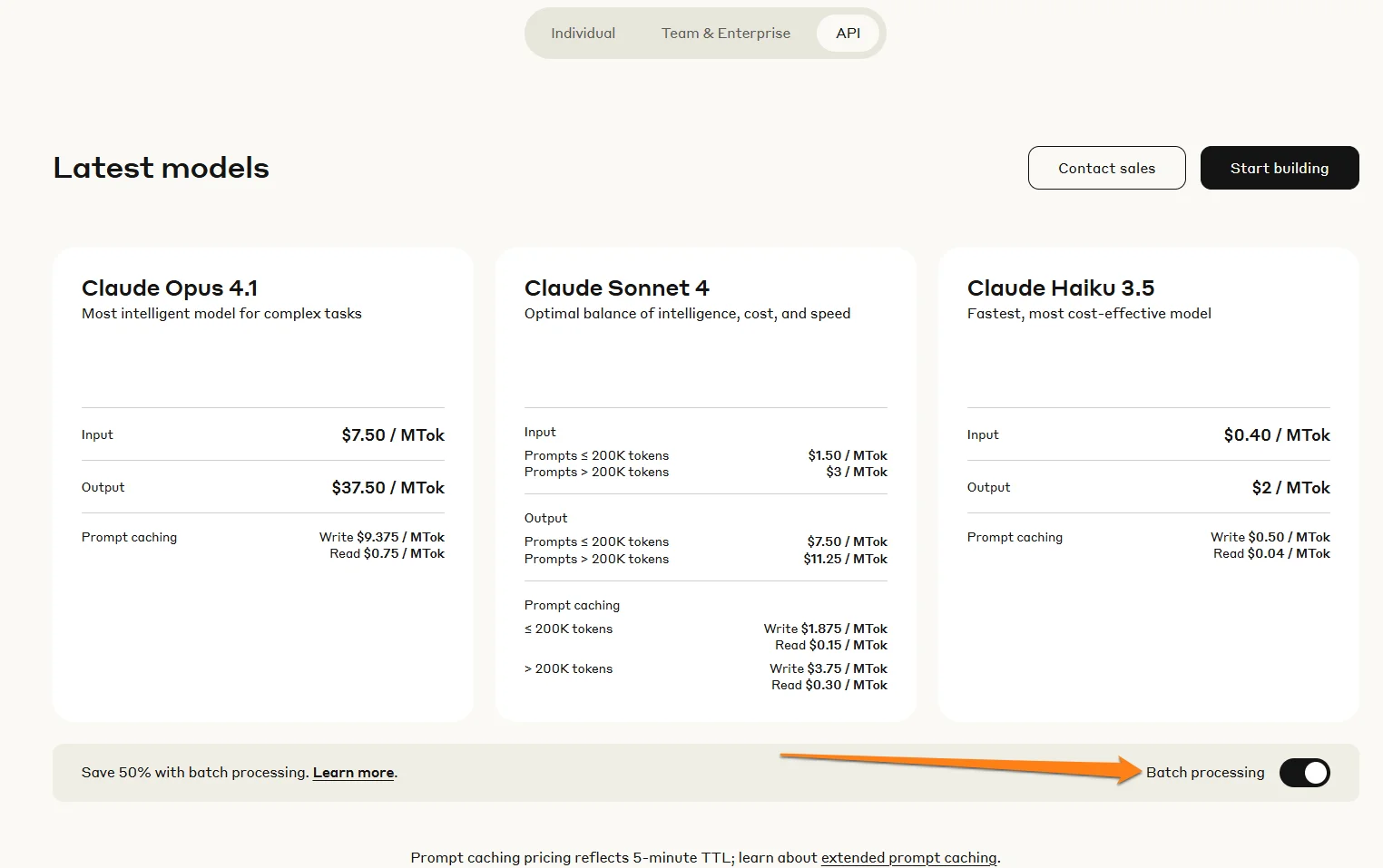Image resolution: width=1383 pixels, height=868 pixels.
Task: Click the Contact sales button
Action: (1106, 168)
